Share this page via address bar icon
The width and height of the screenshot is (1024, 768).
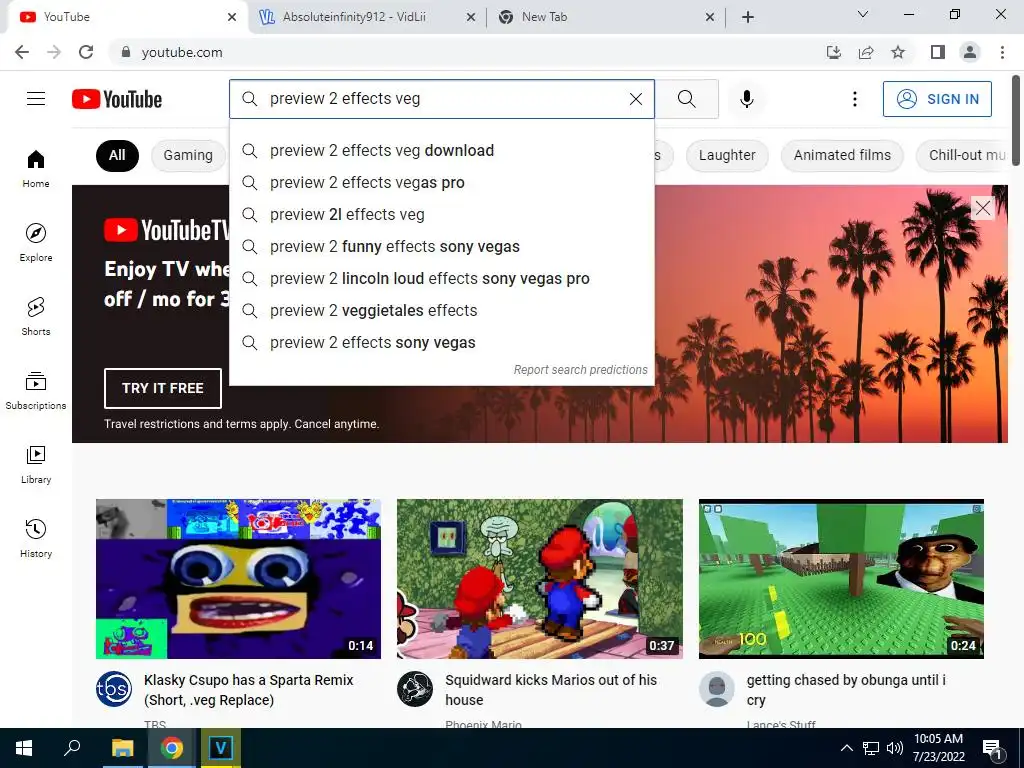[866, 52]
